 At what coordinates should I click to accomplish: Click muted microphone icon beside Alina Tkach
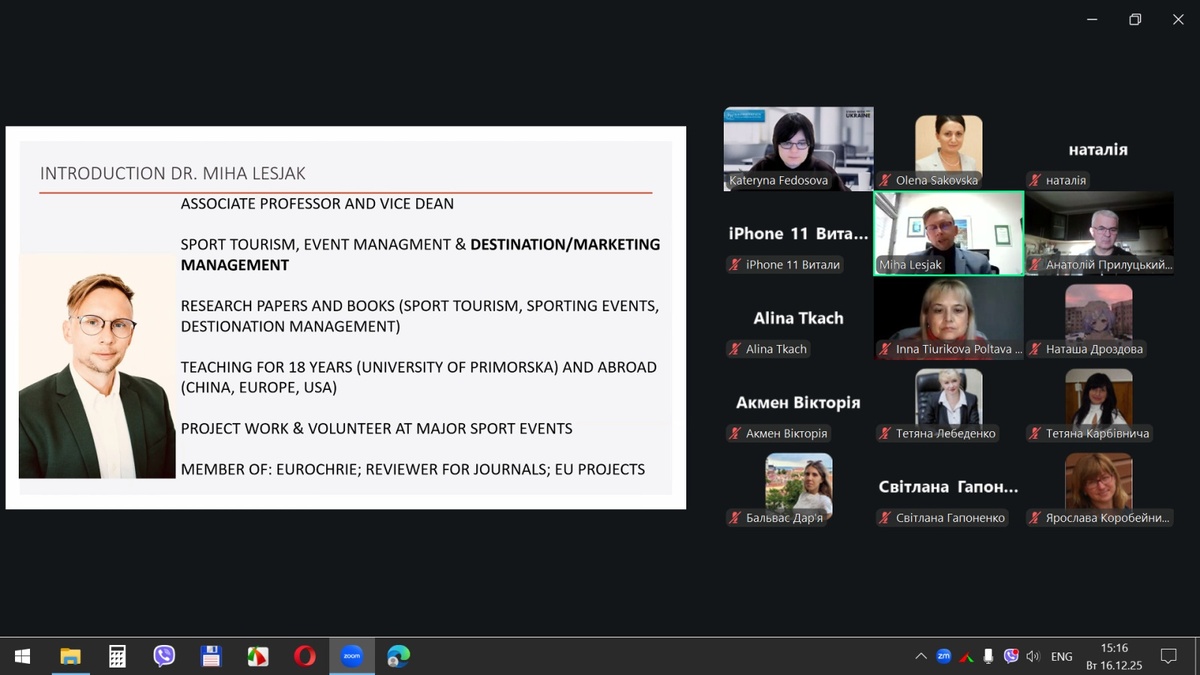735,349
